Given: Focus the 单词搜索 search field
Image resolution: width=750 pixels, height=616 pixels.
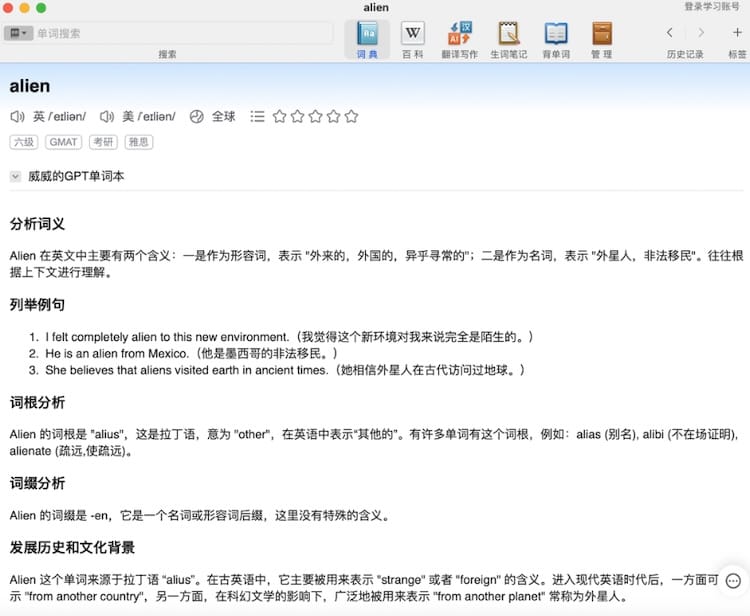Looking at the screenshot, I should (184, 33).
